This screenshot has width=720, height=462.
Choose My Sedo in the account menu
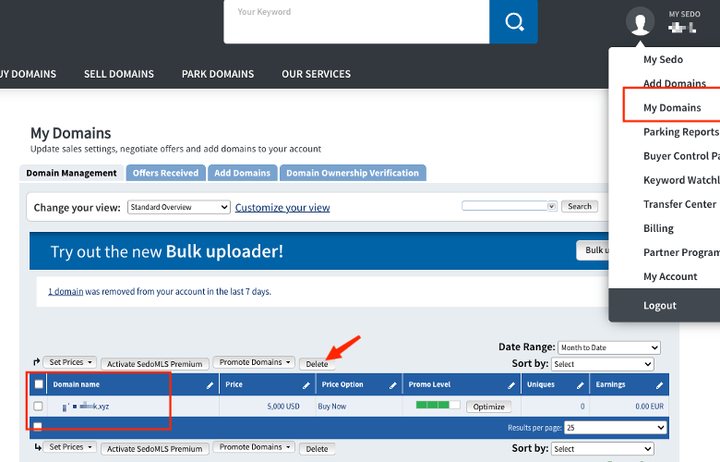(x=663, y=59)
